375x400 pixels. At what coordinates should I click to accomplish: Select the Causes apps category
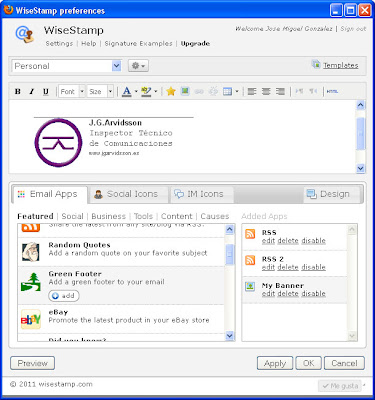[x=215, y=216]
